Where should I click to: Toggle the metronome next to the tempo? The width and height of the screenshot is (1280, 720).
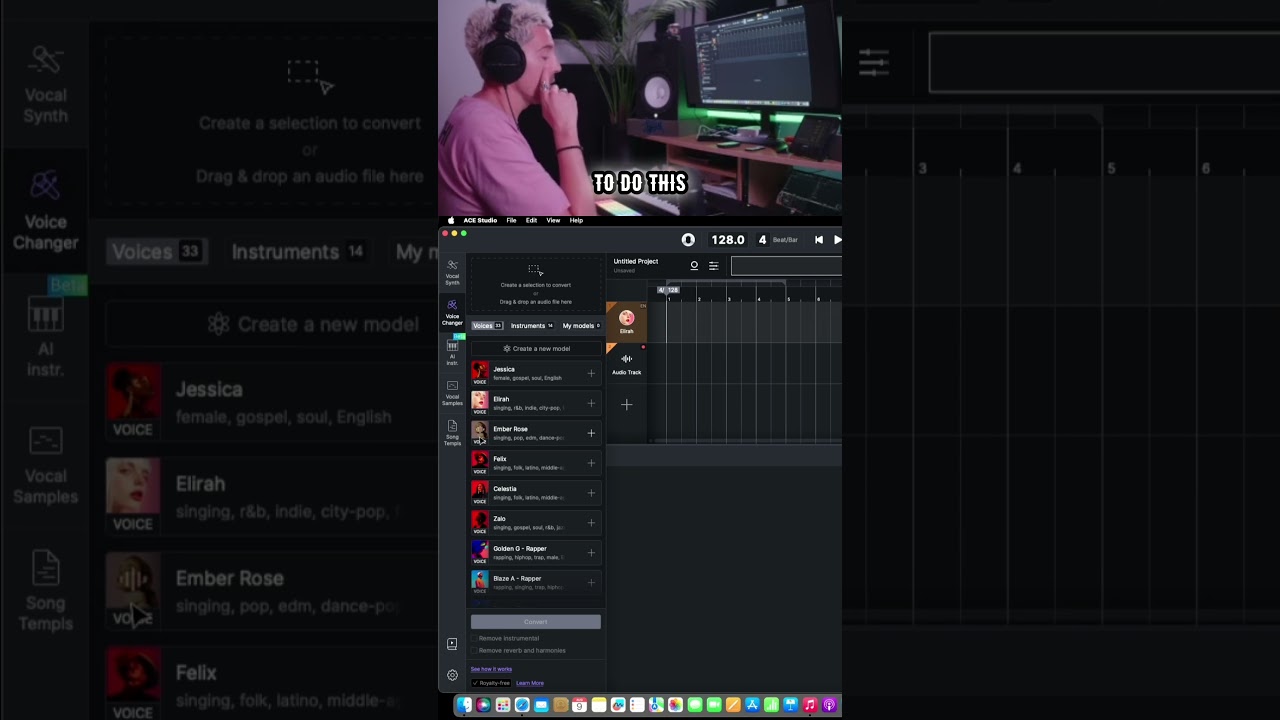point(688,240)
